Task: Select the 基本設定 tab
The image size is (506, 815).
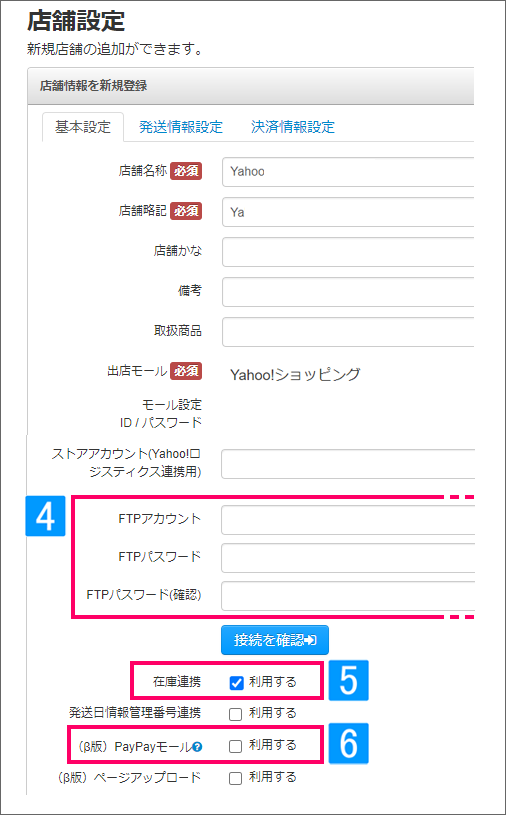Action: pos(83,127)
